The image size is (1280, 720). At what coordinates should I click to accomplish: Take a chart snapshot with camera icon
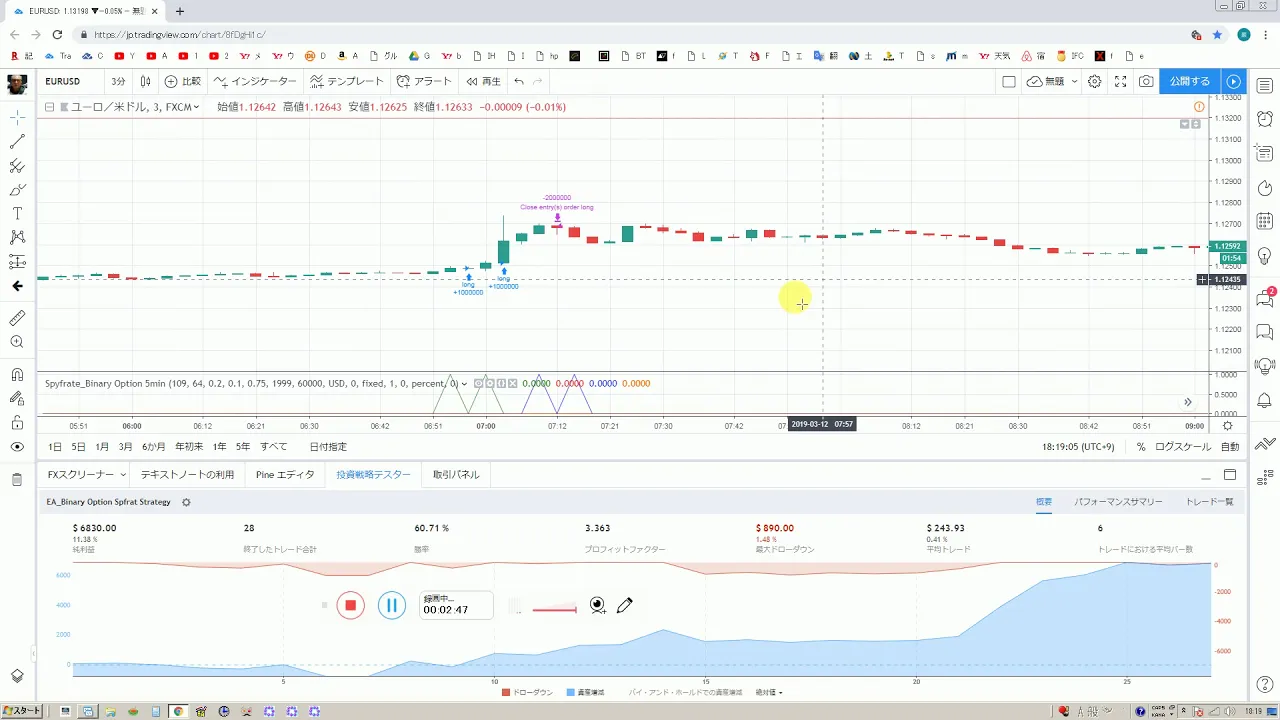(x=1146, y=81)
